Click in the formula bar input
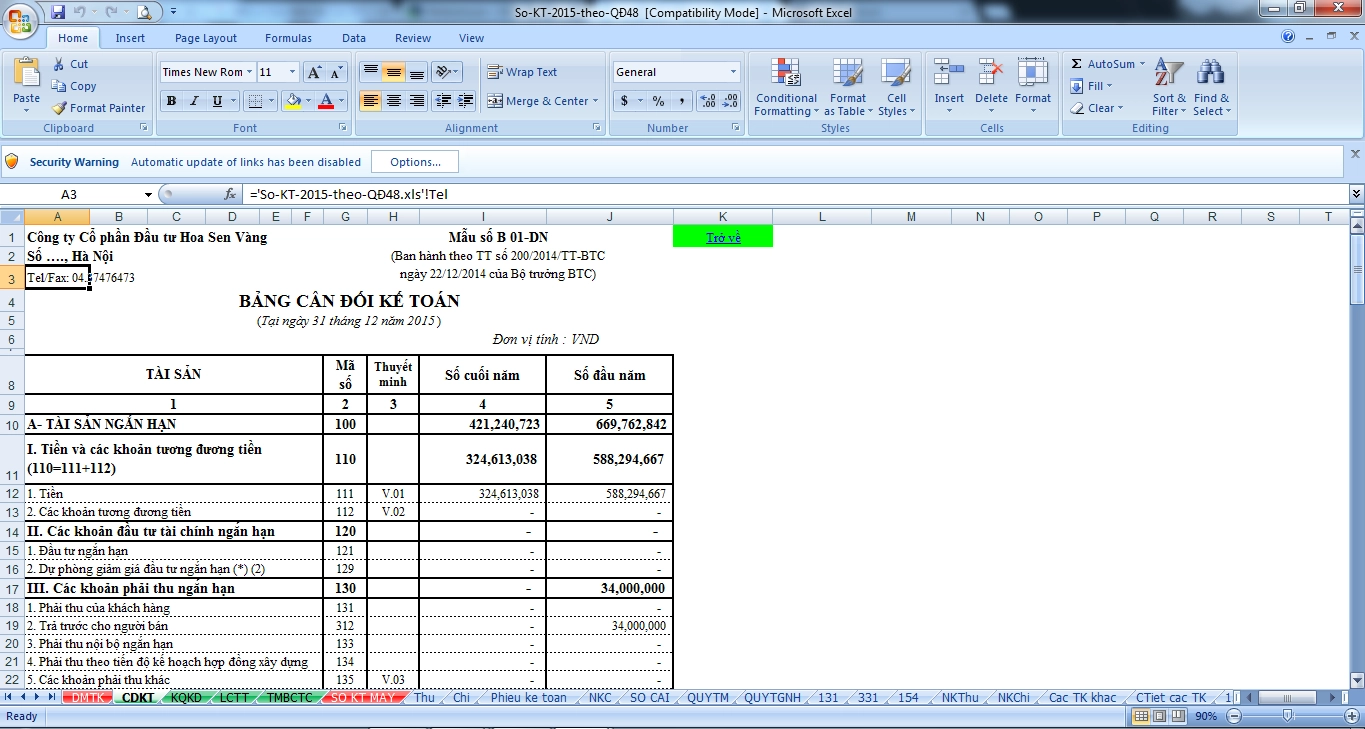This screenshot has height=729, width=1365. (x=790, y=195)
